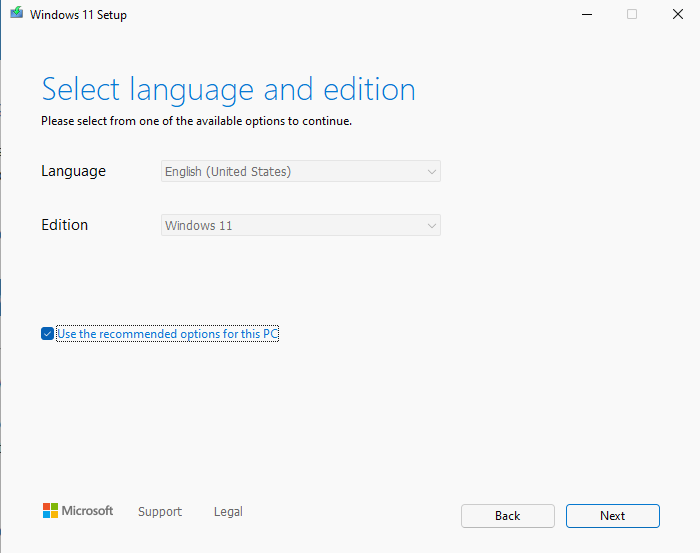Click the 'Please select from one' instruction text
Viewport: 700px width, 553px height.
point(196,121)
